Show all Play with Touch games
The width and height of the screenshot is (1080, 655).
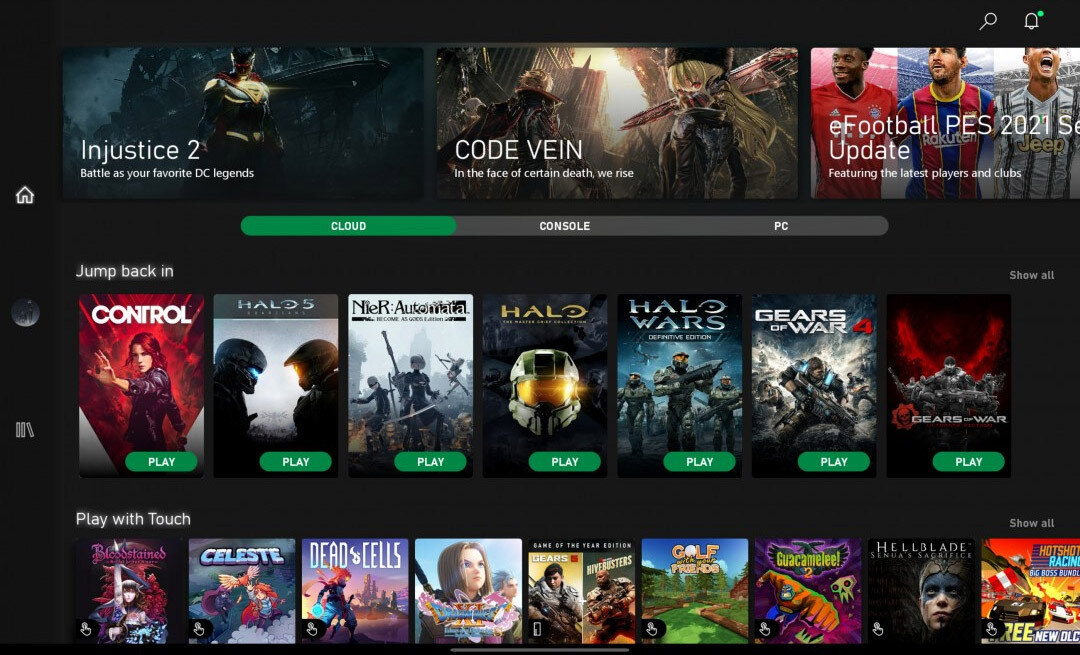pos(1032,523)
